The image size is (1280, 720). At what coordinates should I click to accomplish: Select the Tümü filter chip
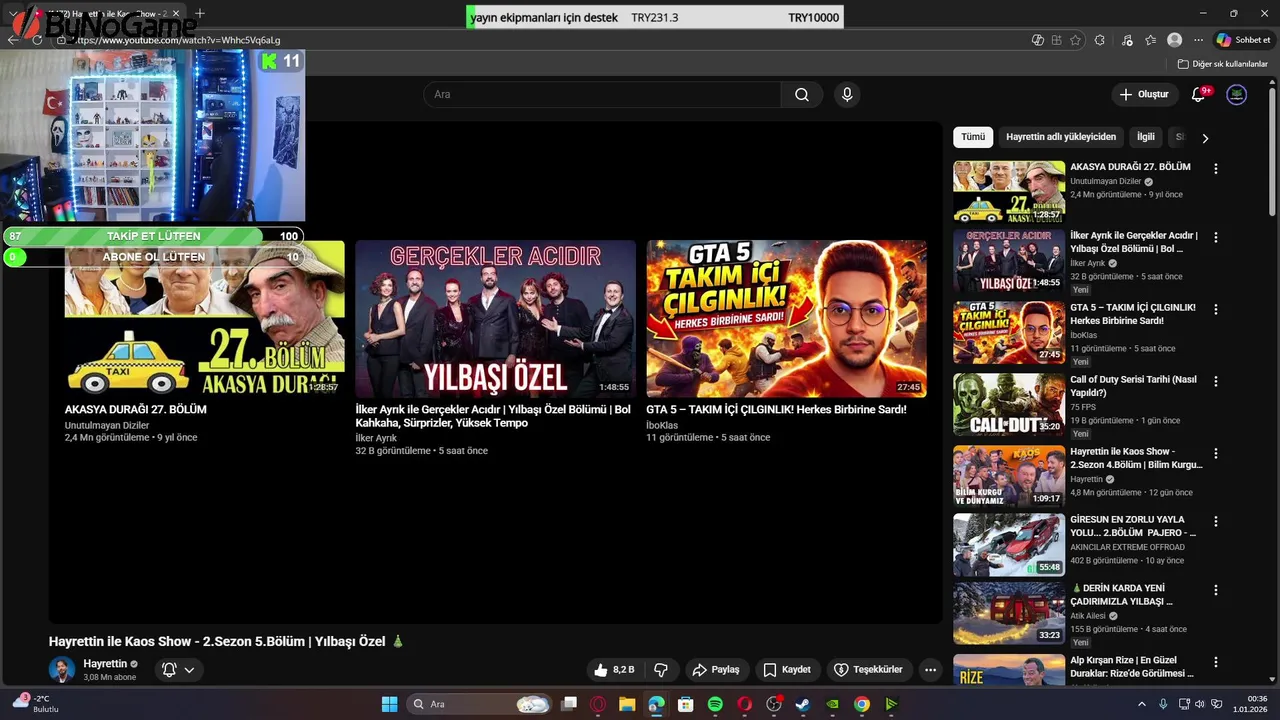(x=973, y=137)
